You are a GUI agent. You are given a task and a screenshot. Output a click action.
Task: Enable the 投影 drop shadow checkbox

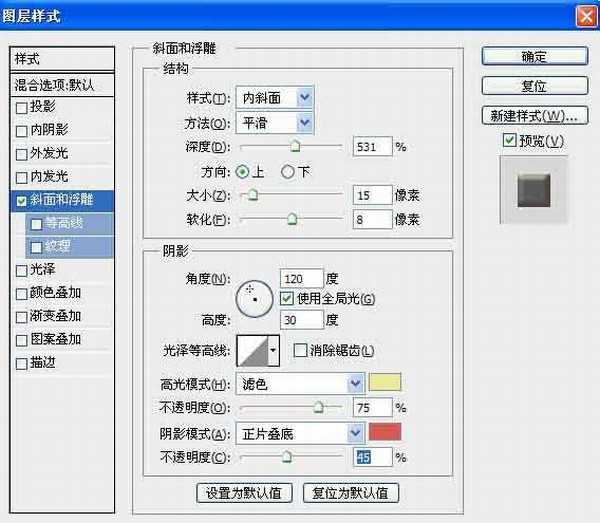23,107
